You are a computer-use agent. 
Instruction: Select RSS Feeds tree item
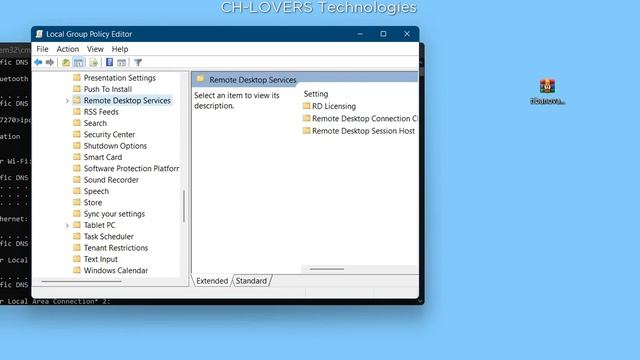[101, 112]
